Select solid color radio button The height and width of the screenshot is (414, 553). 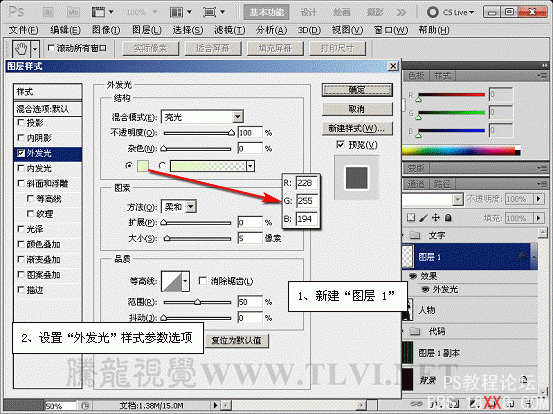pos(129,165)
